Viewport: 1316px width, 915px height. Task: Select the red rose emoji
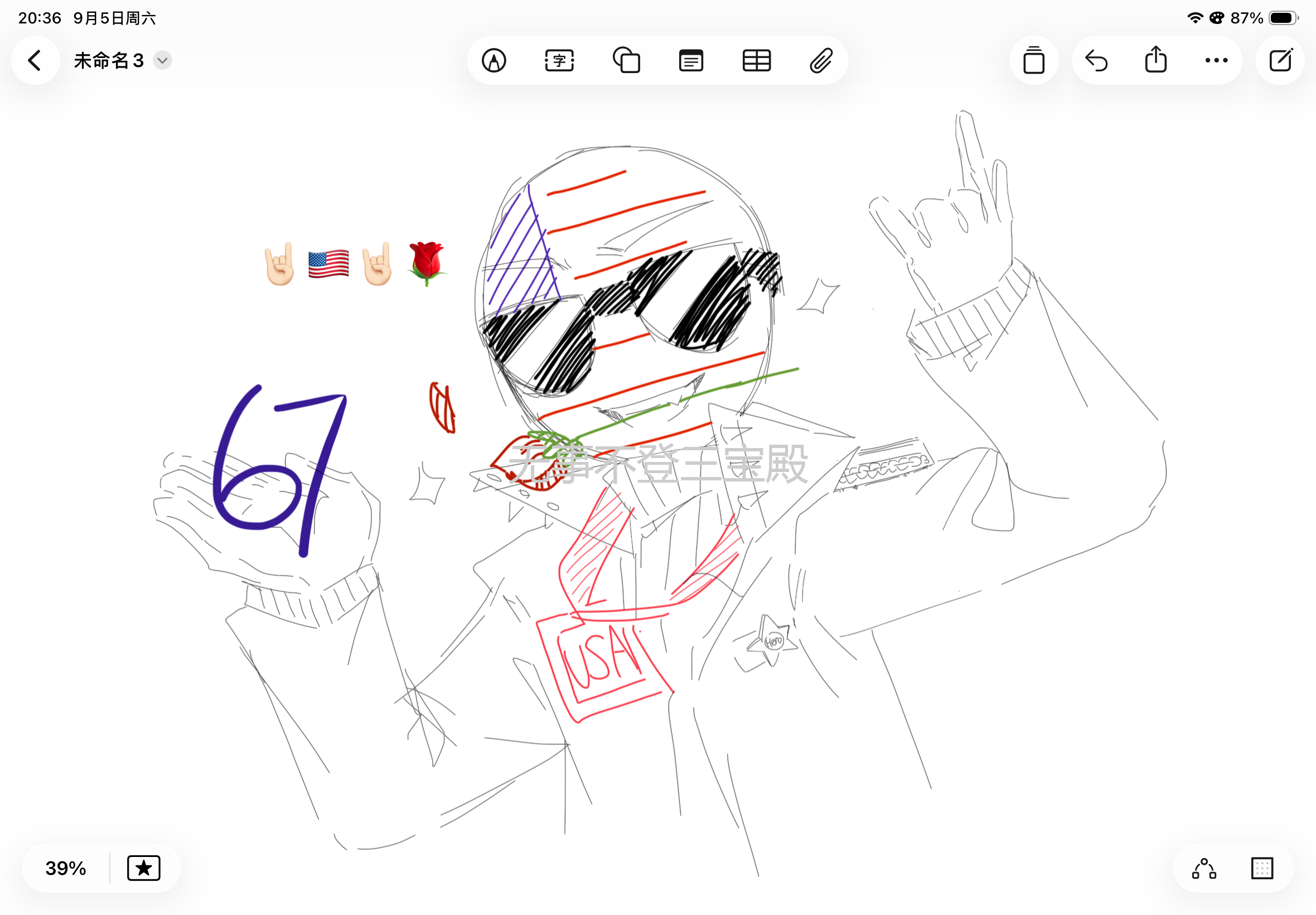tap(427, 263)
